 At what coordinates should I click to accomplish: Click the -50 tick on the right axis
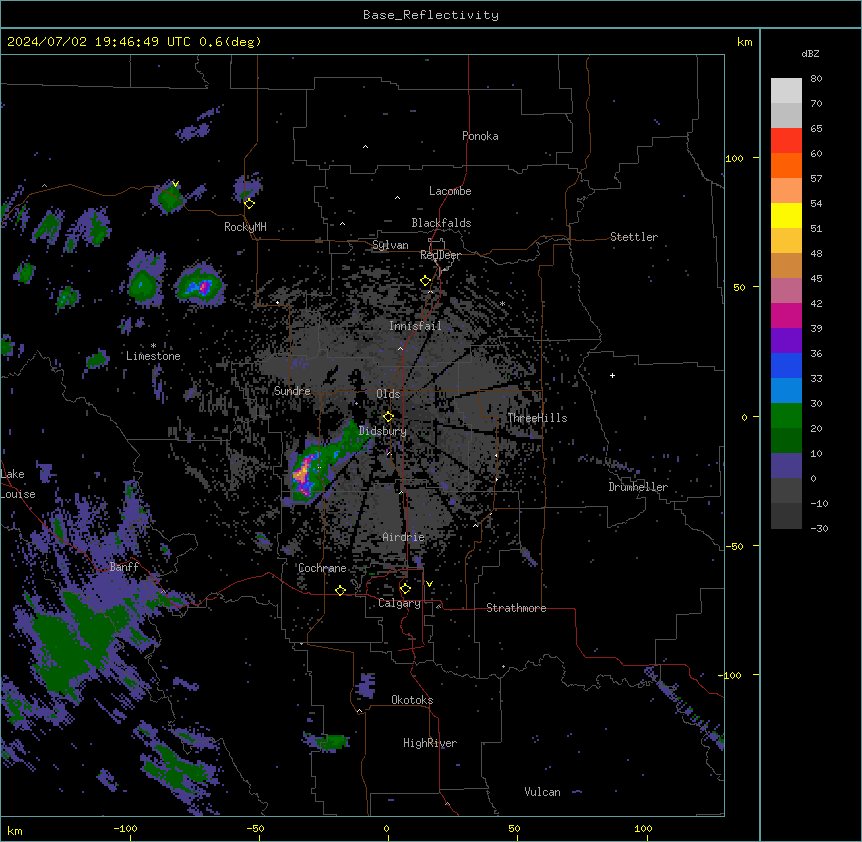coord(734,546)
